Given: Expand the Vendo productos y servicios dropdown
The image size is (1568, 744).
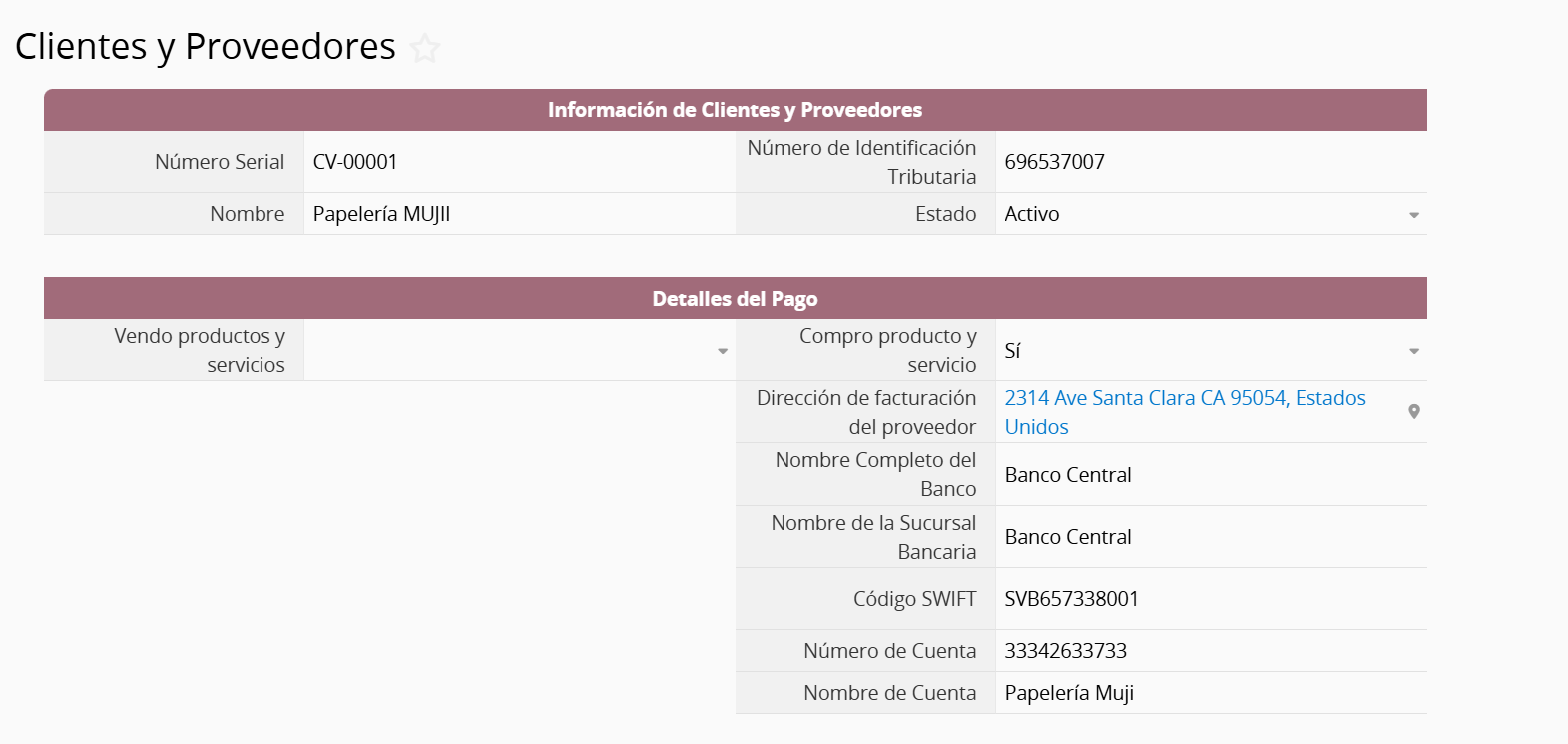Looking at the screenshot, I should pos(722,351).
